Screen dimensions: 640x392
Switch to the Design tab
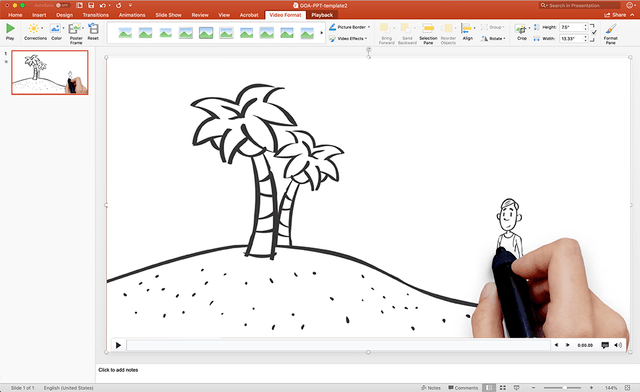point(64,15)
